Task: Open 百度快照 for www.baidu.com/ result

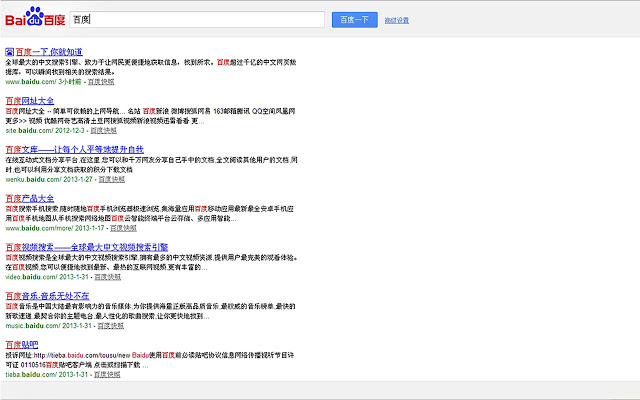Action: [101, 82]
